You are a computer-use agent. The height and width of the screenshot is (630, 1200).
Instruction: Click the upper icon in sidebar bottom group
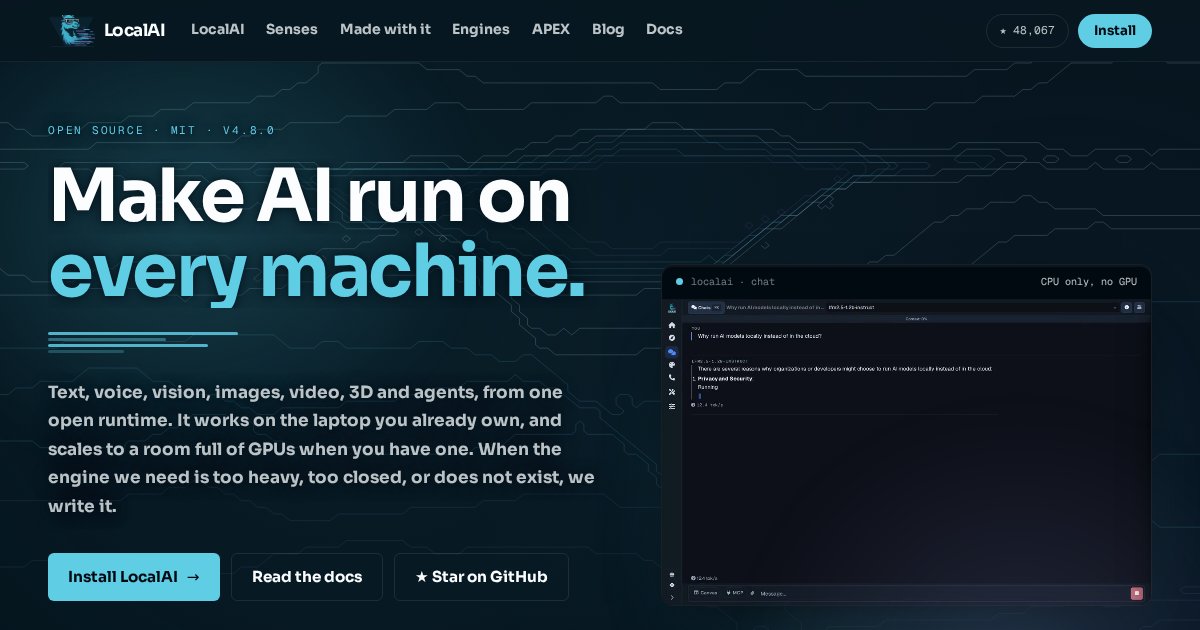(x=672, y=574)
